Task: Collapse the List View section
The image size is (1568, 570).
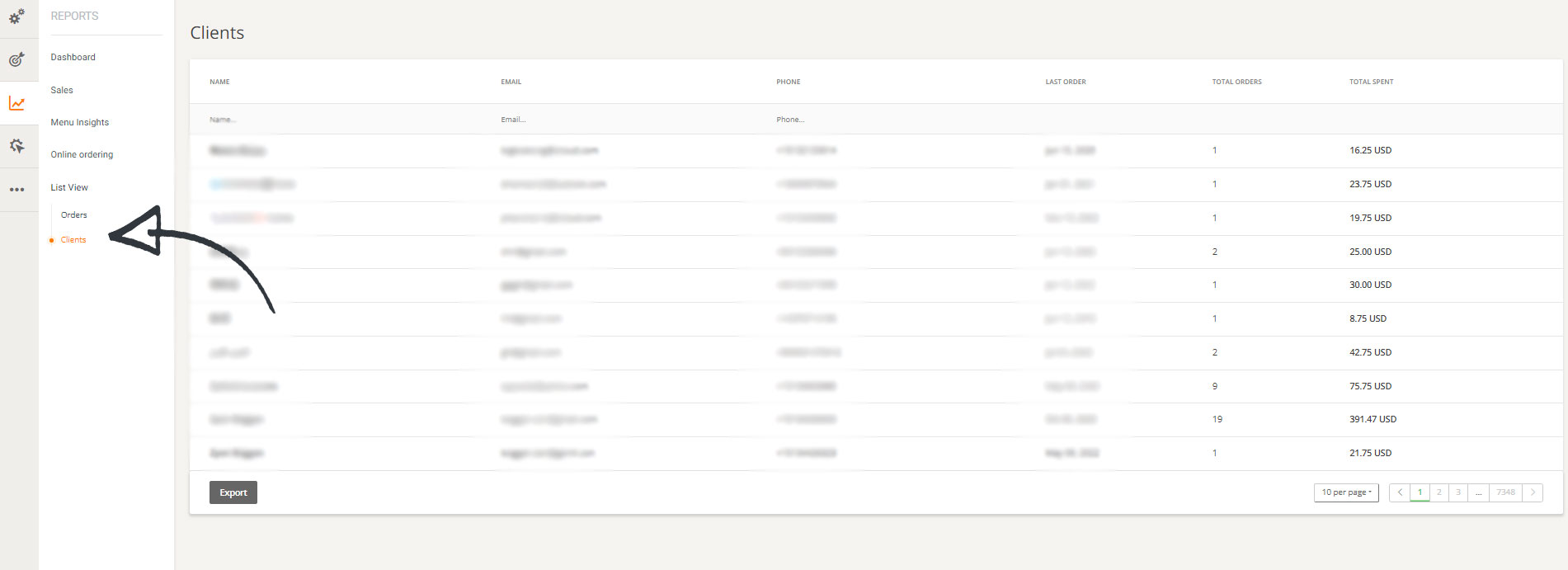Action: coord(69,187)
